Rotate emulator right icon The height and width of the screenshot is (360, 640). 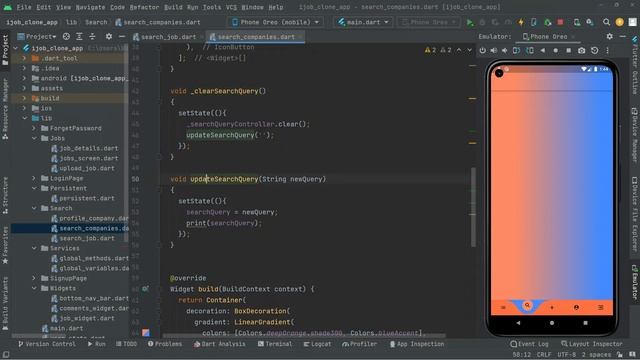click(529, 51)
